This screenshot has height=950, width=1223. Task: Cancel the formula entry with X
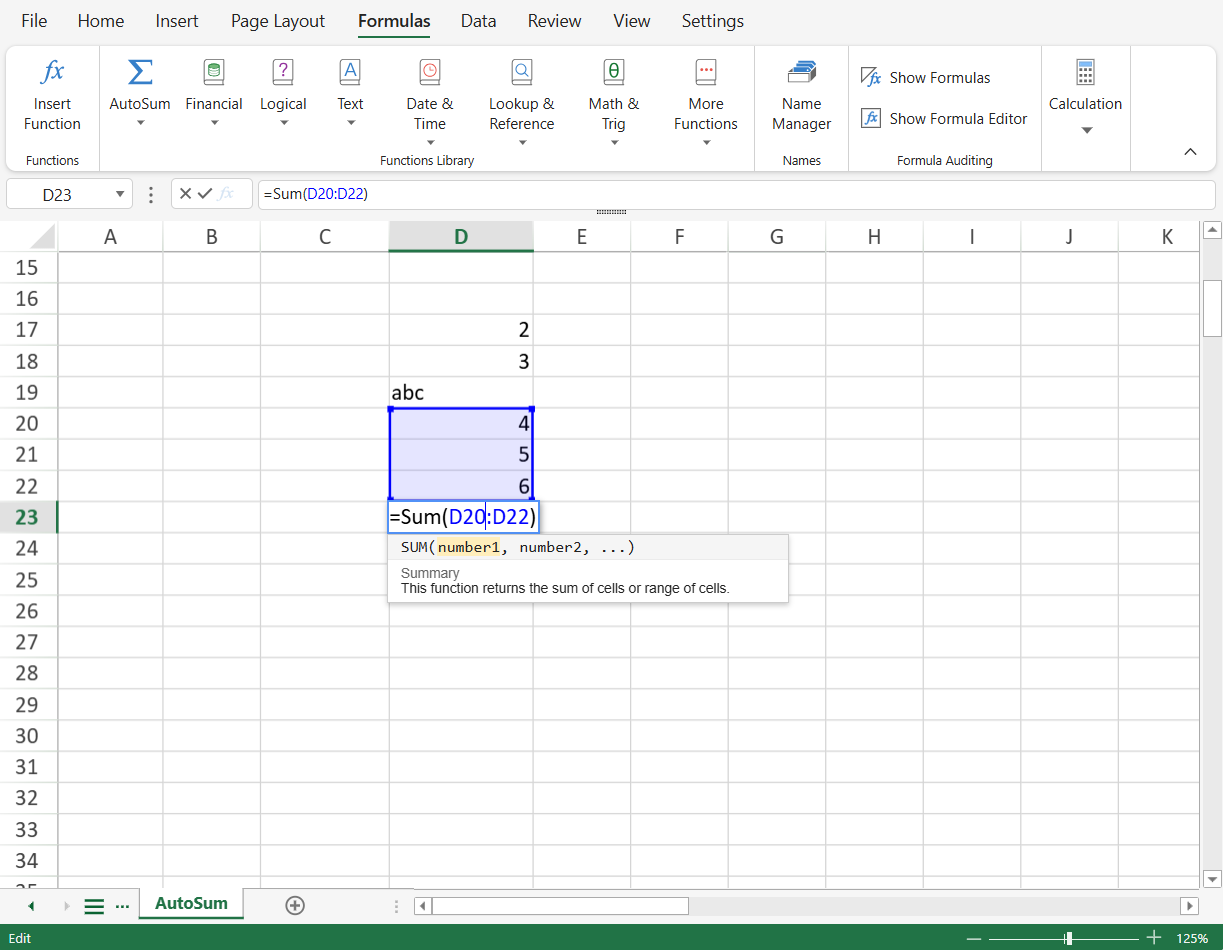click(x=186, y=194)
